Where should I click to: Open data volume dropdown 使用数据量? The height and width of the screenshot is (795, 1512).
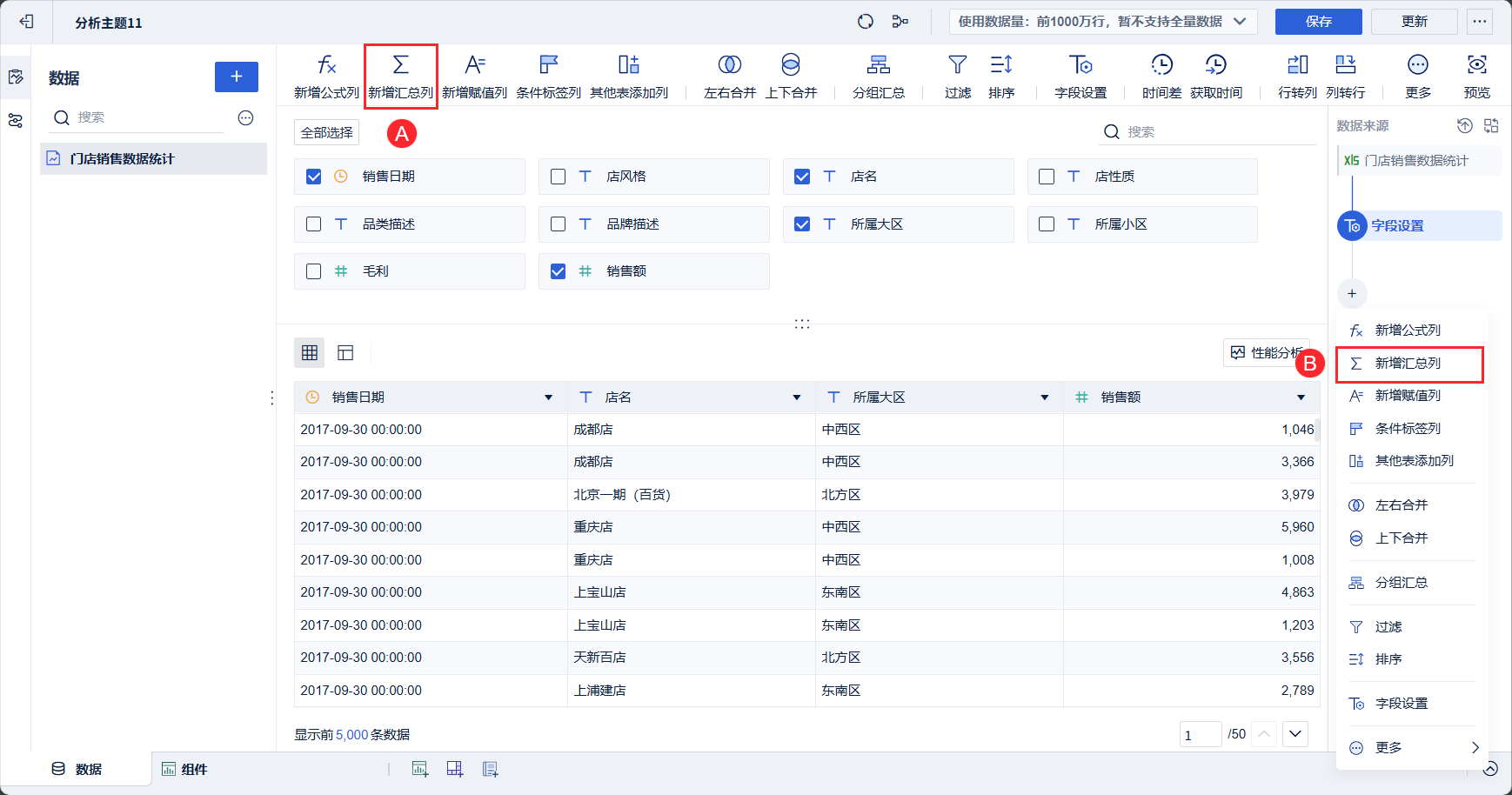pyautogui.click(x=1103, y=22)
